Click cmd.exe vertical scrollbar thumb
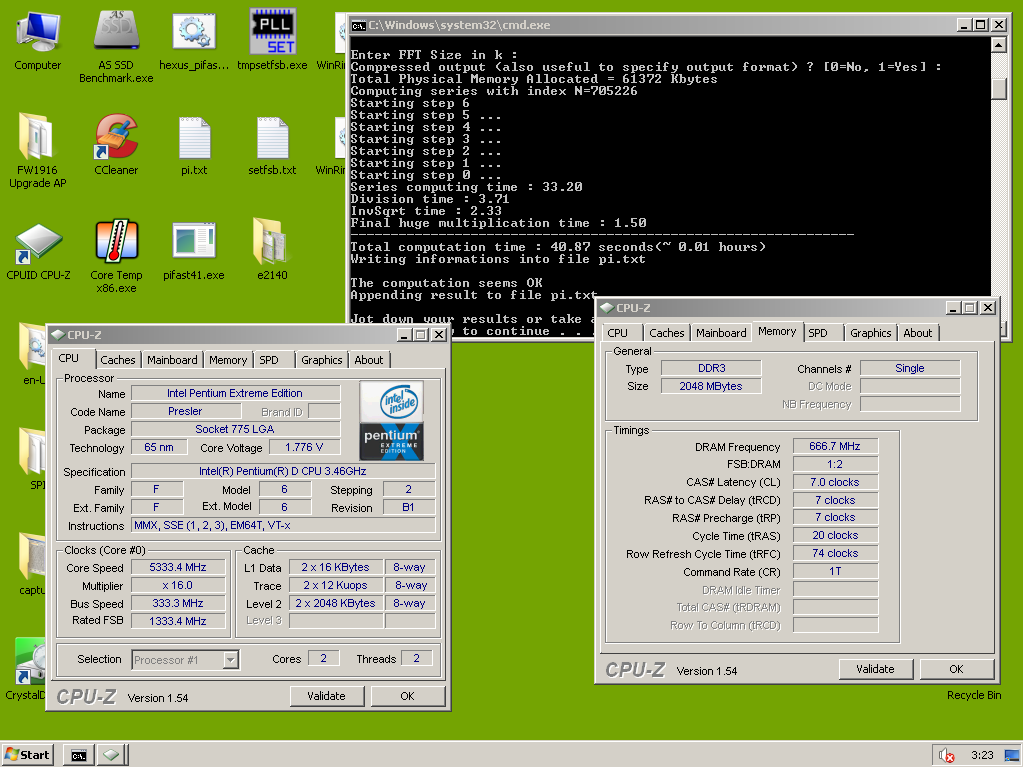This screenshot has width=1023, height=767. tap(998, 88)
